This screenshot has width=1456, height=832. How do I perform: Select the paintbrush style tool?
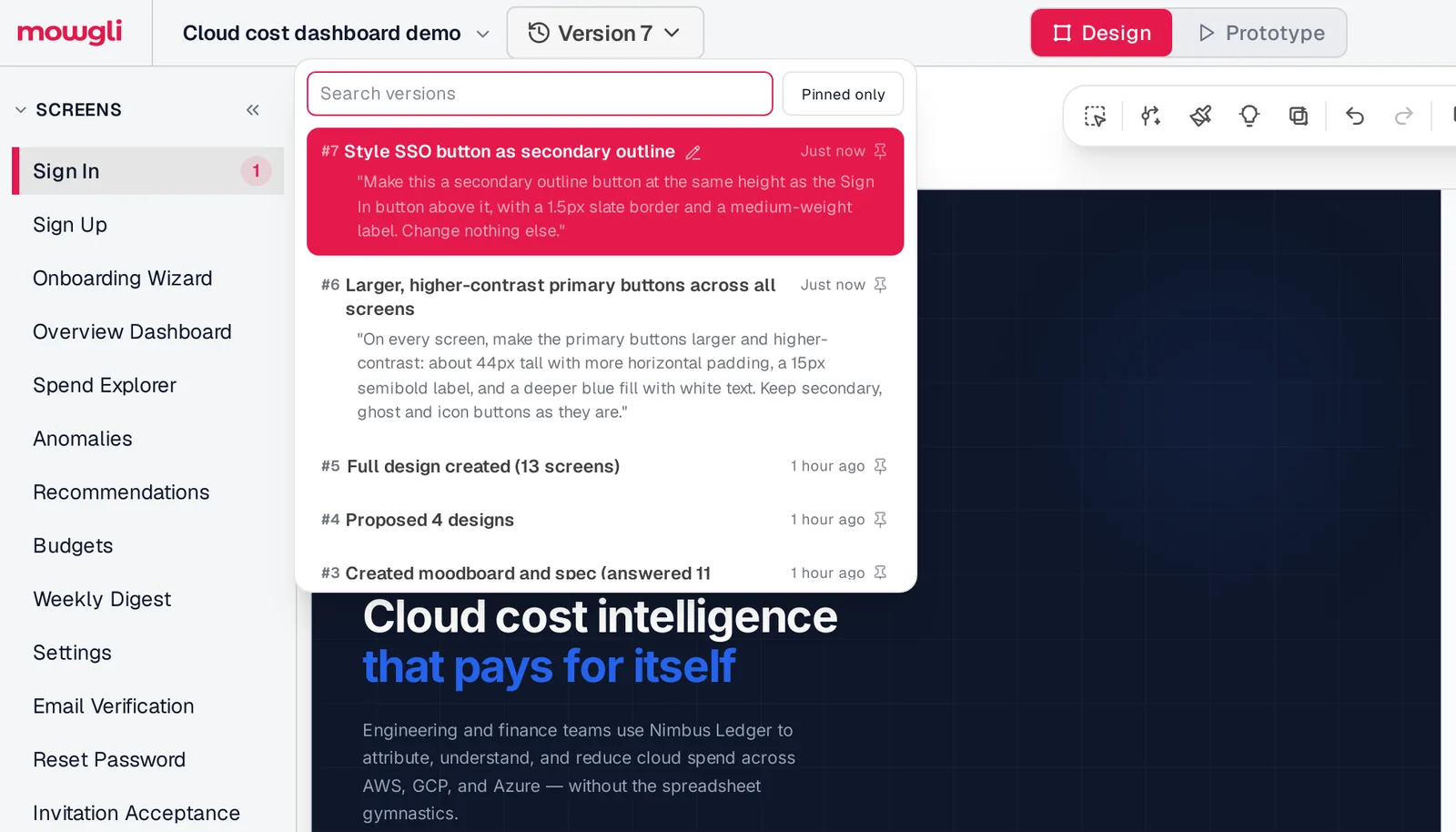click(x=1200, y=116)
